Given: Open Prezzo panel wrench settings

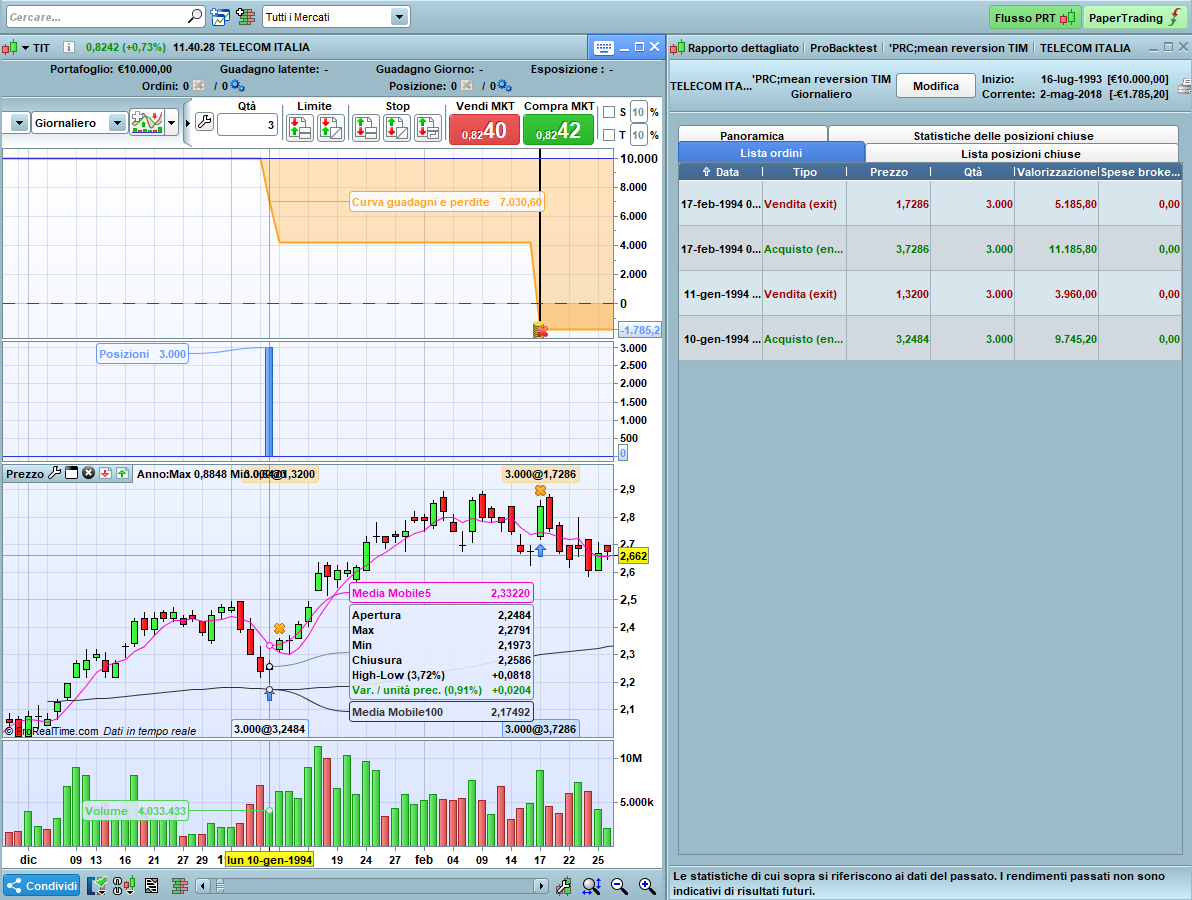Looking at the screenshot, I should coord(54,473).
